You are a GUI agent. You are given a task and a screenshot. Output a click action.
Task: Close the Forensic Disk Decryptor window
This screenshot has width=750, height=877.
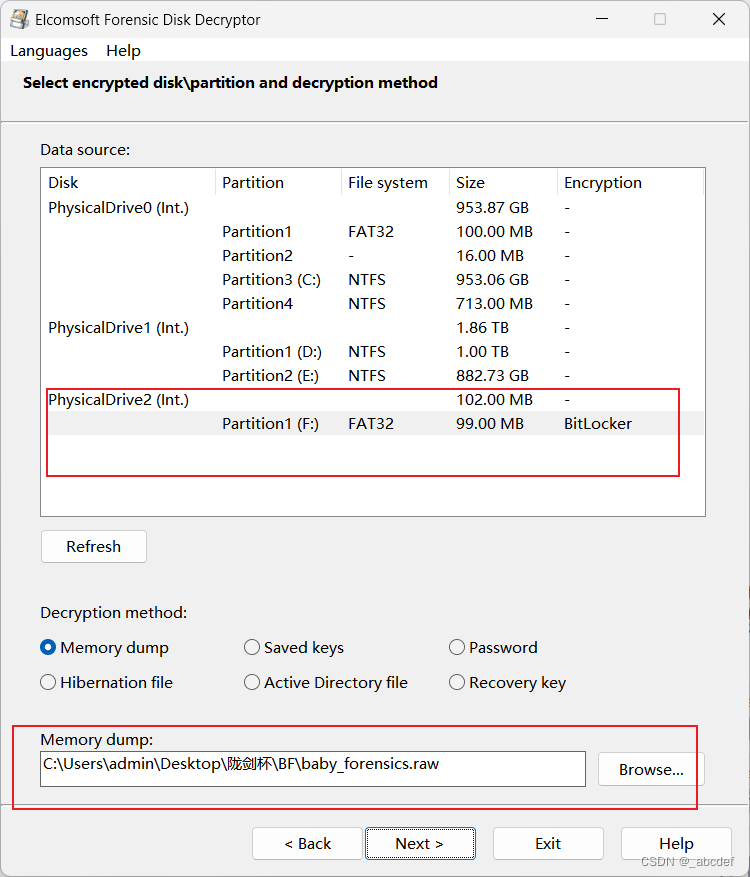[x=719, y=19]
